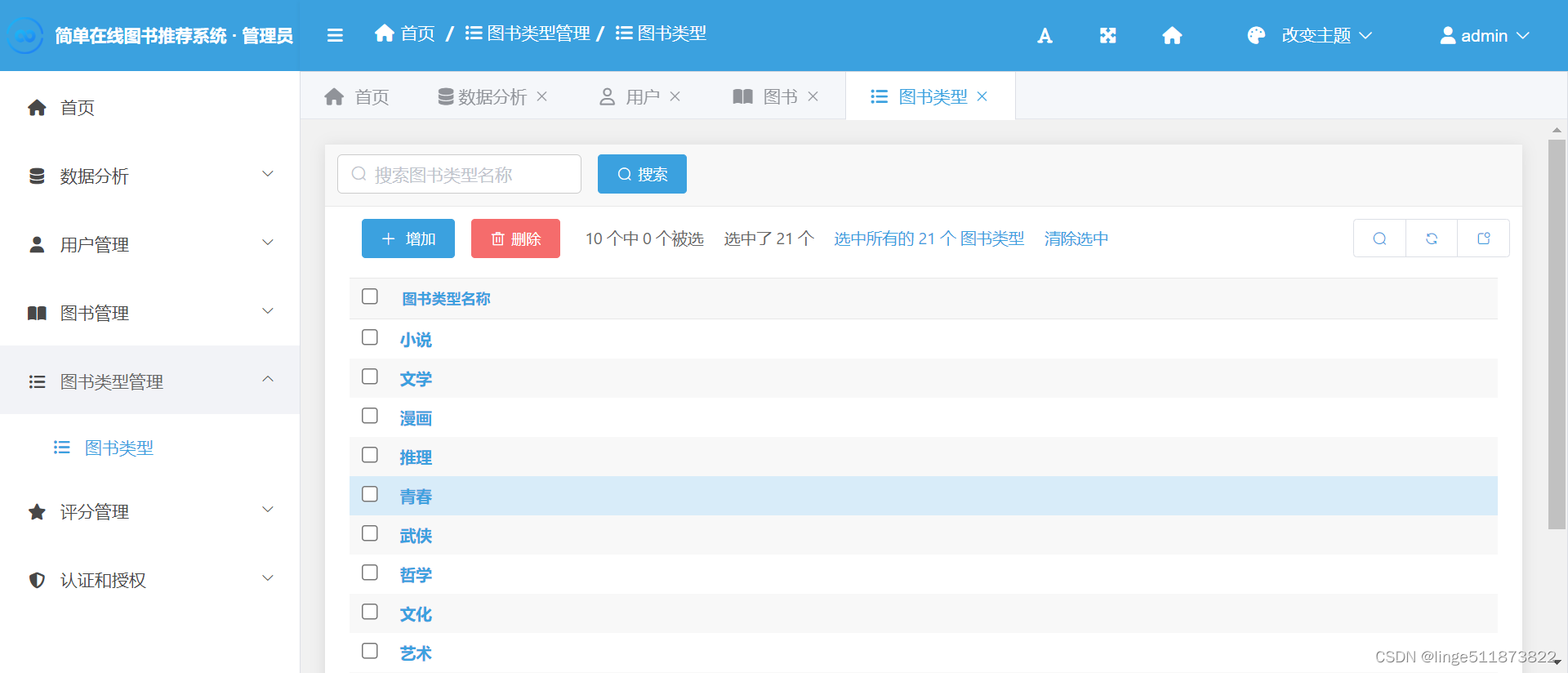Viewport: 1568px width, 673px height.
Task: Open the admin dropdown arrow
Action: pyautogui.click(x=1523, y=35)
